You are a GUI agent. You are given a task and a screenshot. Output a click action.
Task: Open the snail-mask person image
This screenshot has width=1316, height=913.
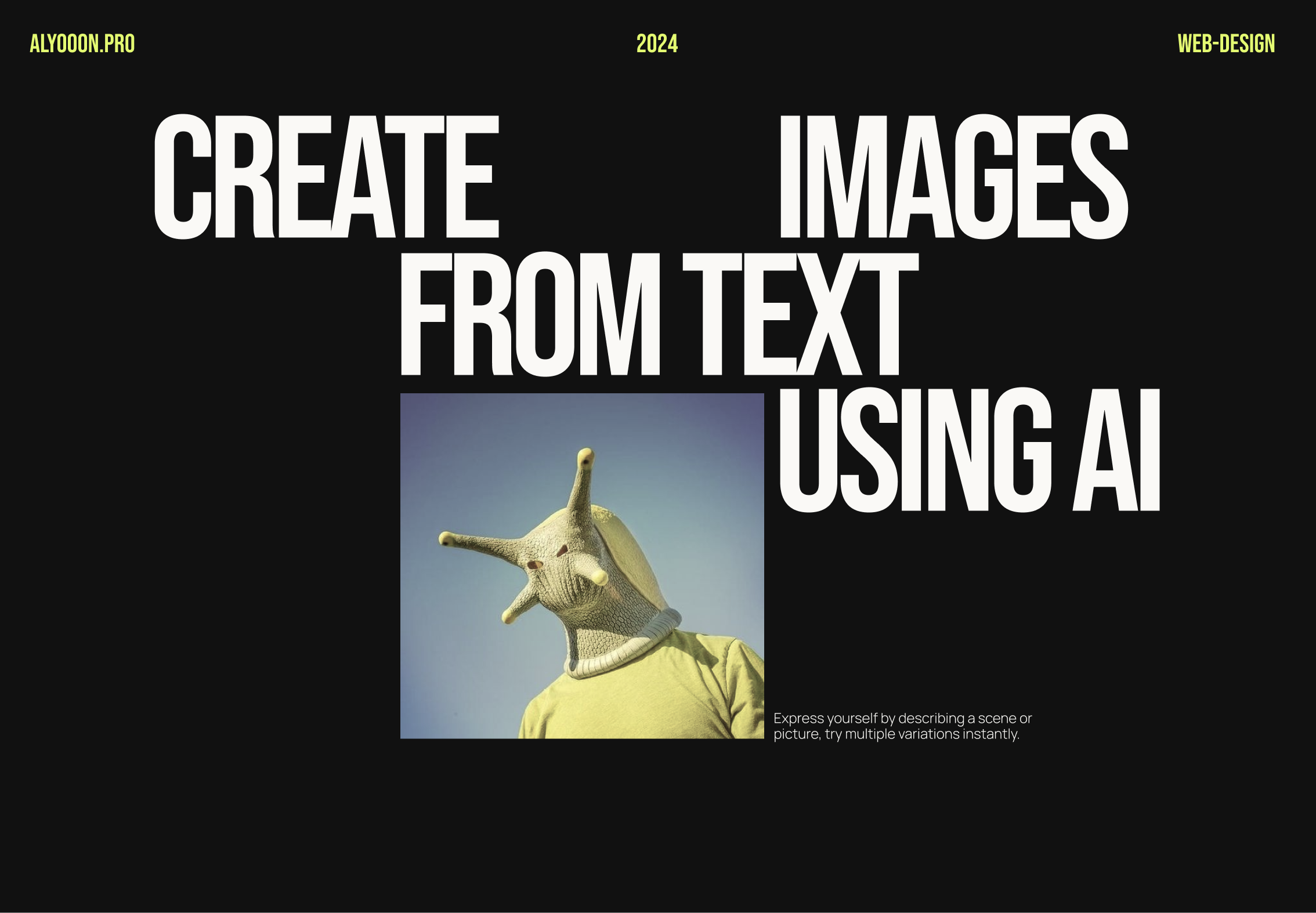582,566
